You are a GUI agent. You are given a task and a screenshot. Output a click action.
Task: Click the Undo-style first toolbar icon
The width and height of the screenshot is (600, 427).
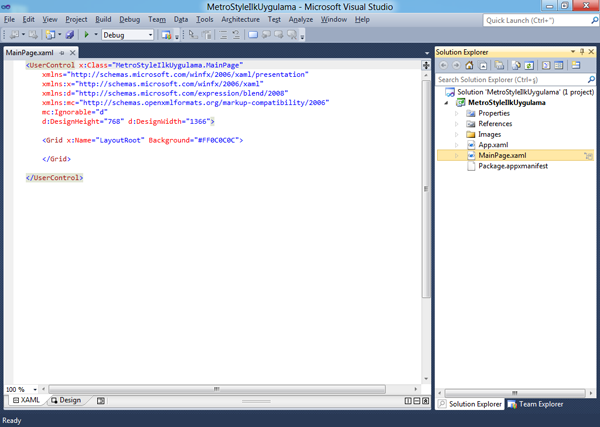click(x=15, y=35)
